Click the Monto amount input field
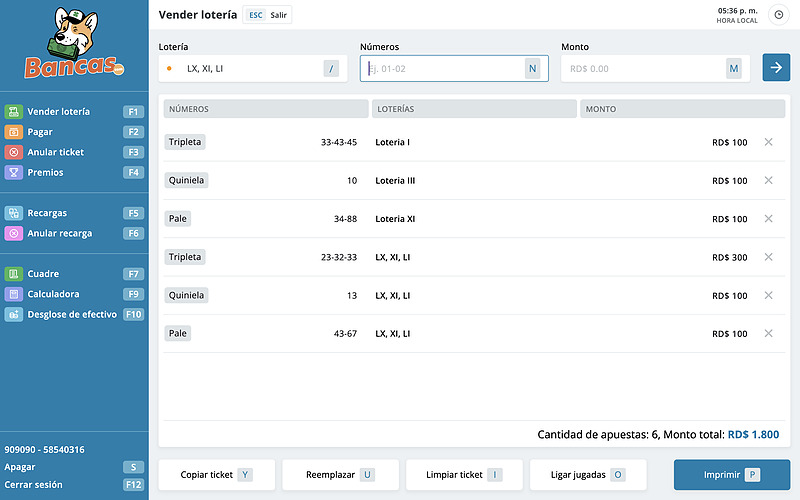Screen dimensions: 800x500 tap(643, 68)
